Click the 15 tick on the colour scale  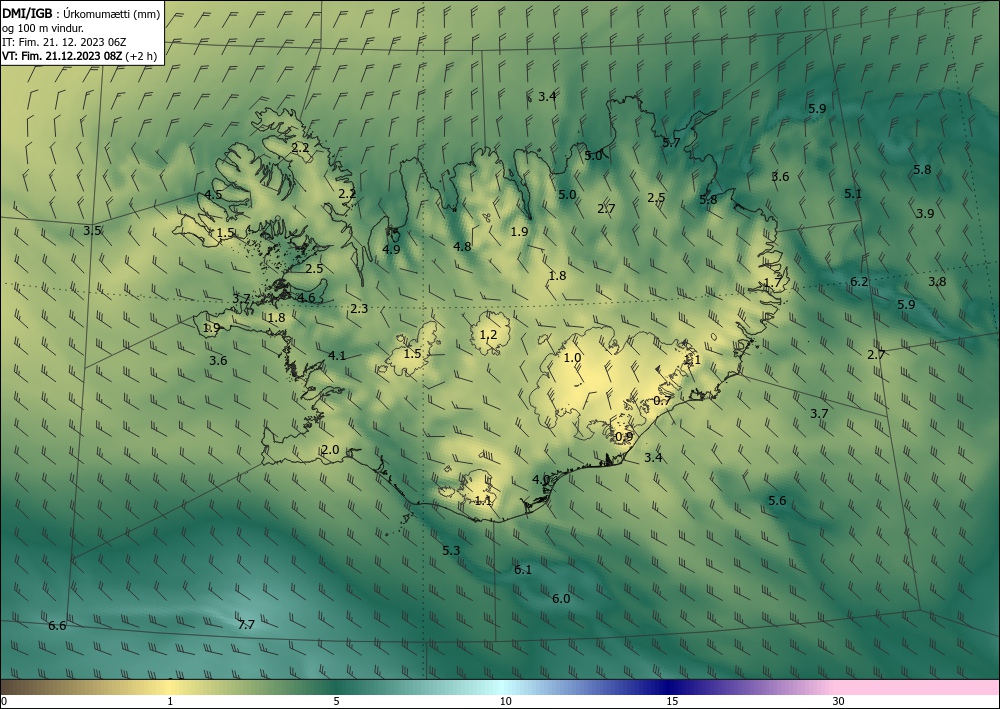[x=672, y=701]
